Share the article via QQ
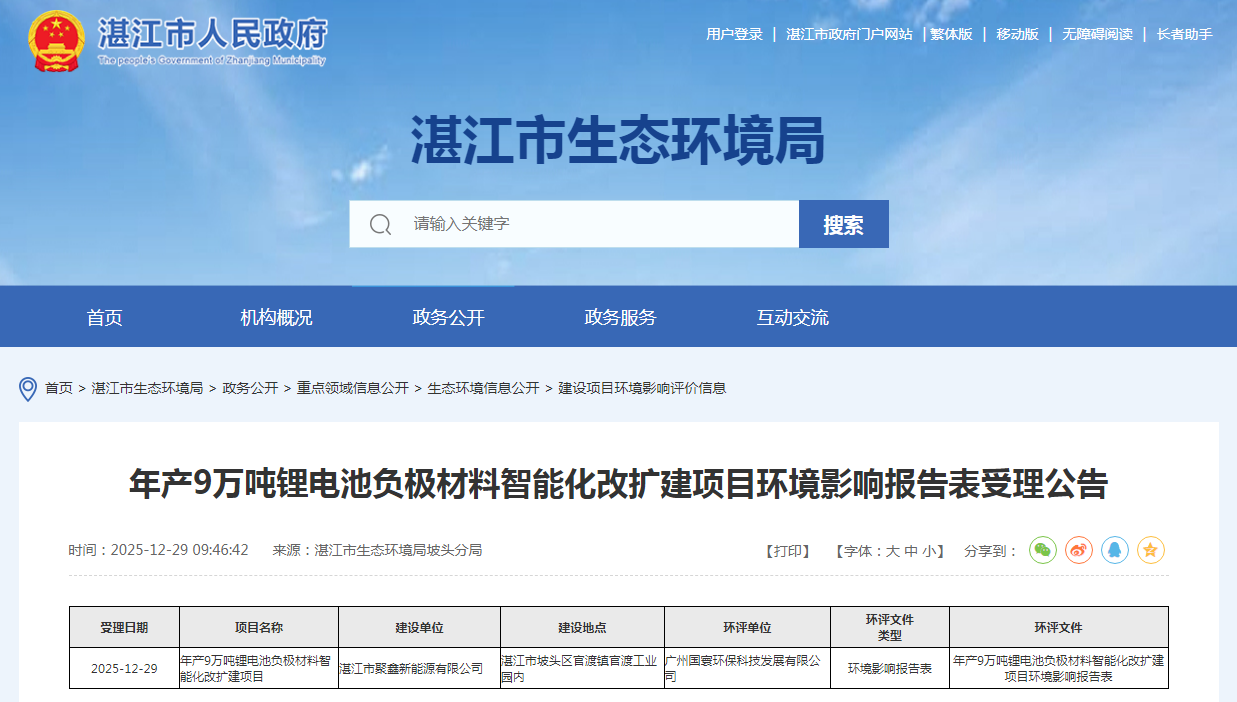The image size is (1237, 702). (1114, 549)
